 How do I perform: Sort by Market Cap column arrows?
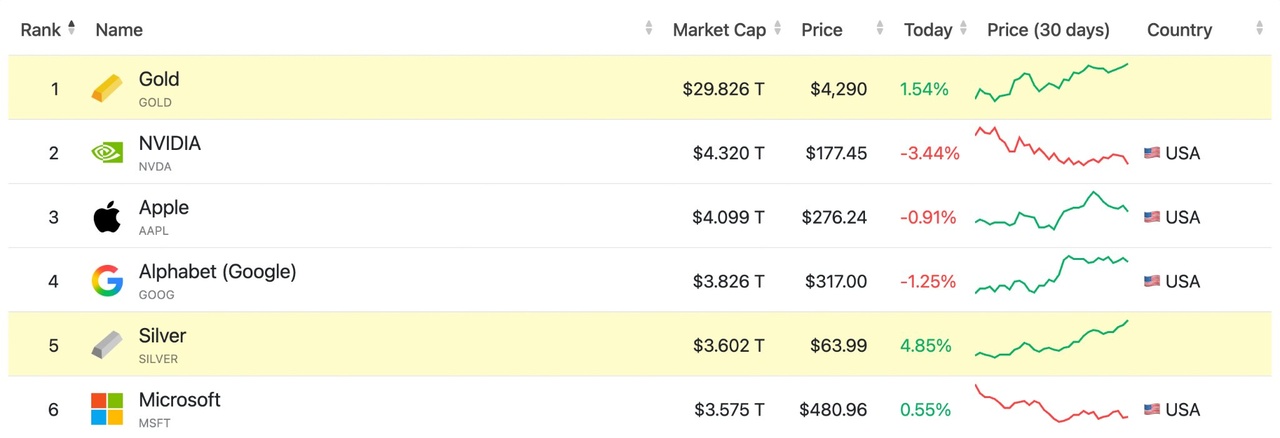point(777,29)
